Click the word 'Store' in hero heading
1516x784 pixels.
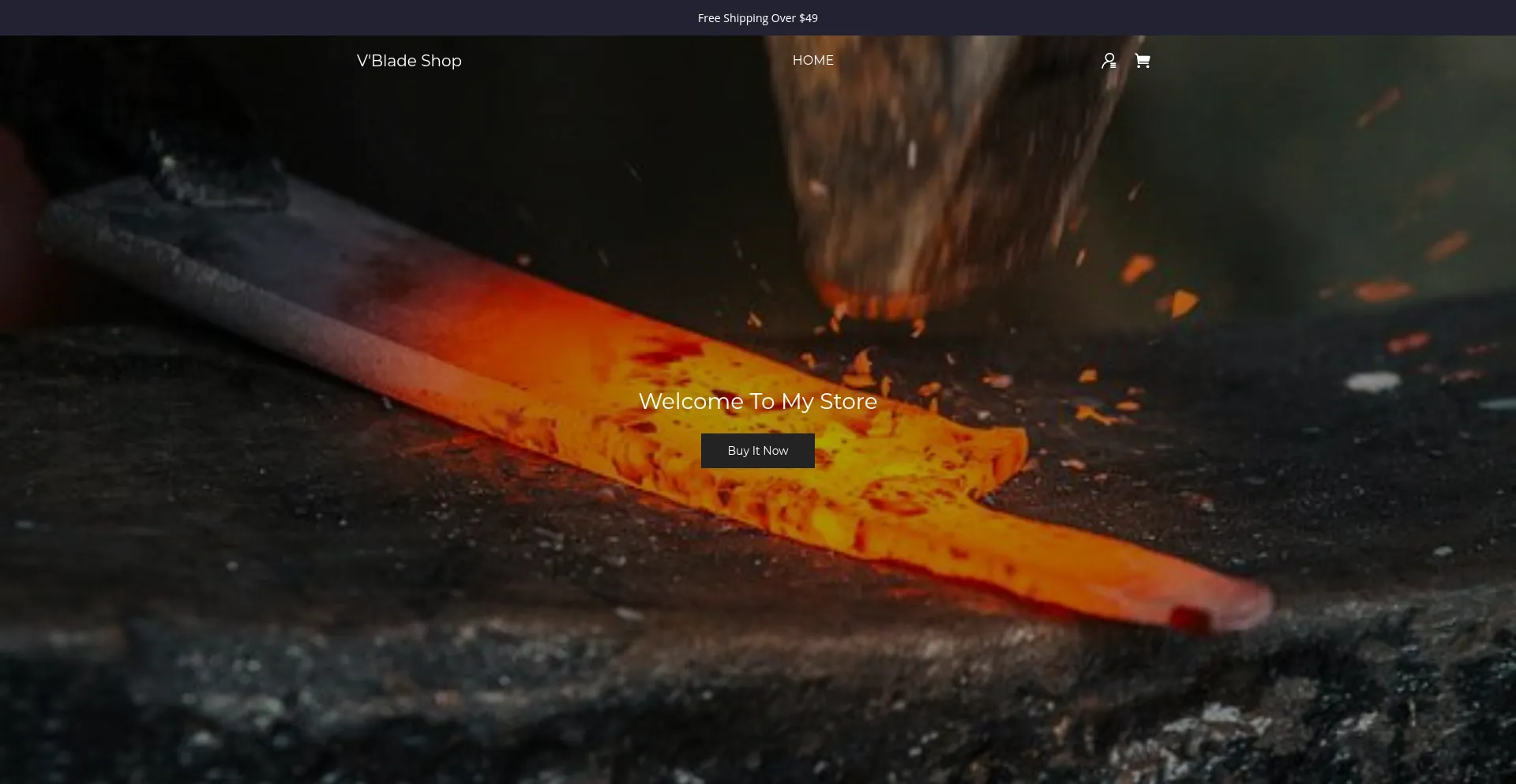click(x=848, y=401)
